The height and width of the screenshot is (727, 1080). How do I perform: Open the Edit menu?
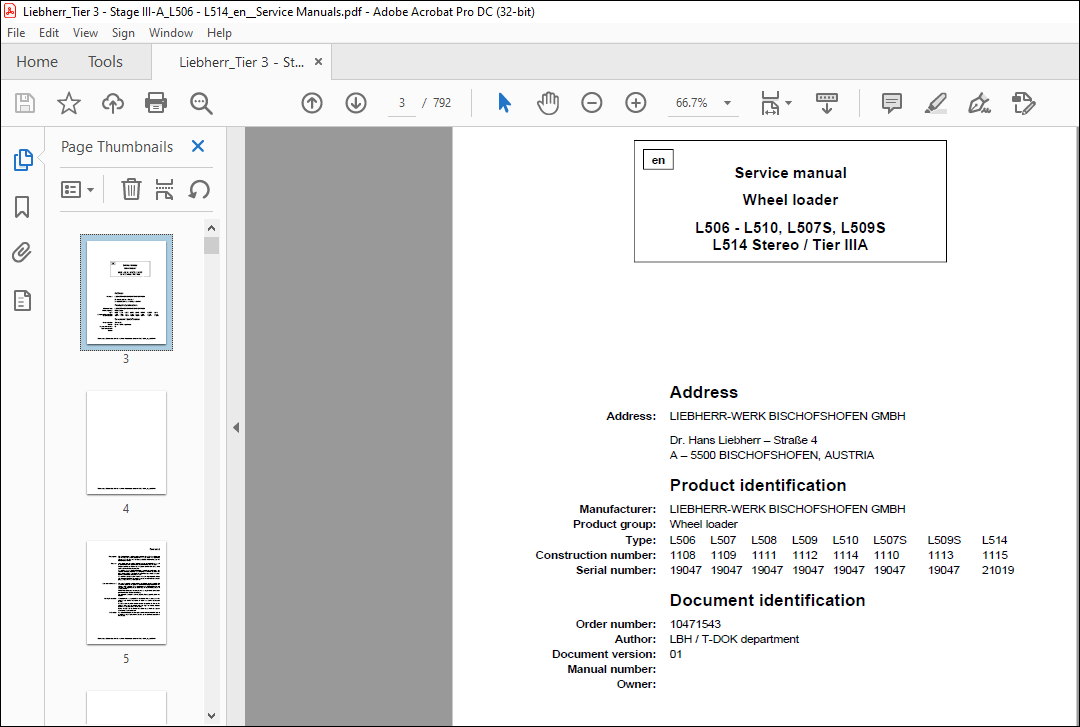tap(49, 32)
